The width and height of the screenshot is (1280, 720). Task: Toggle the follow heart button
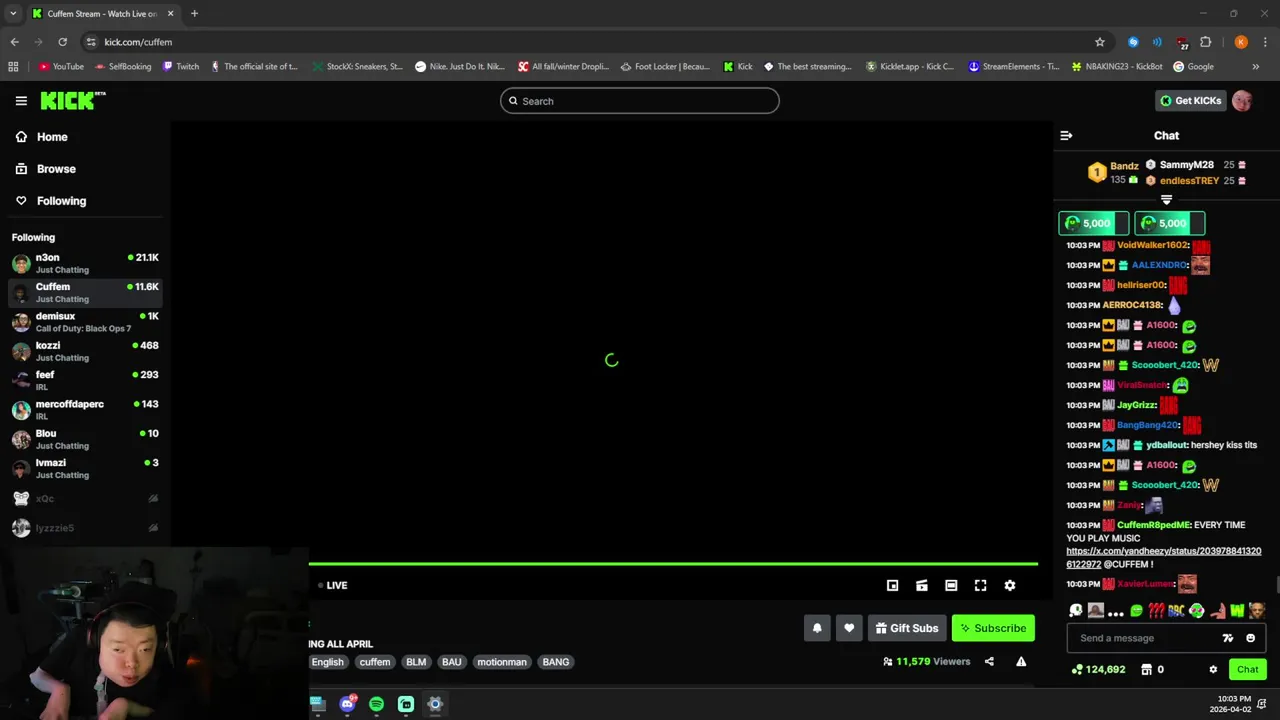click(849, 628)
